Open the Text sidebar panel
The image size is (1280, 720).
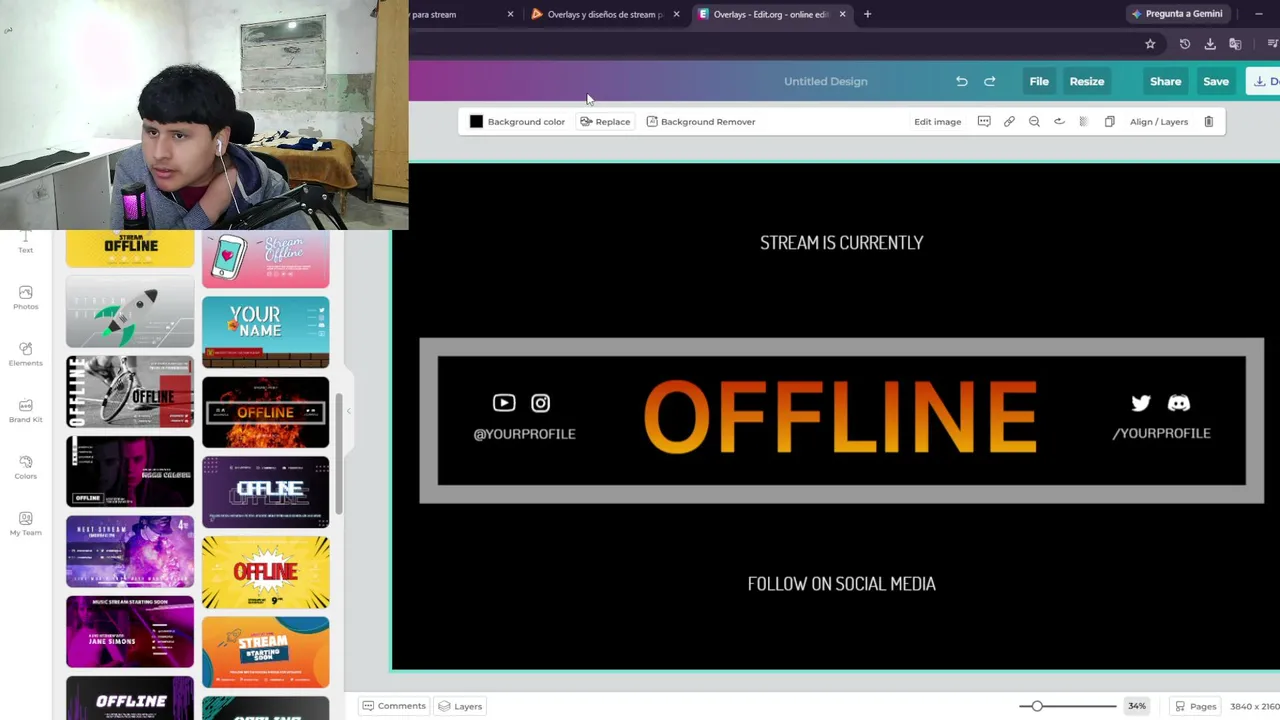point(25,243)
